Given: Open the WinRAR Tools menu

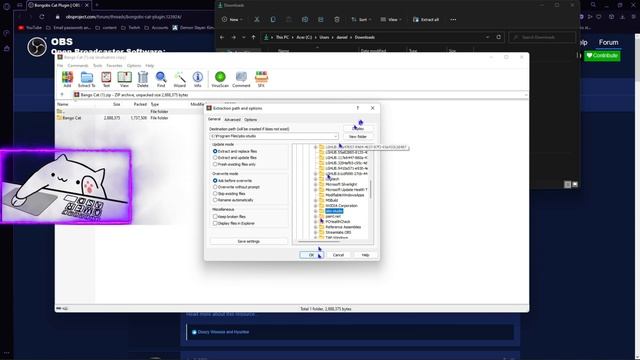Looking at the screenshot, I should coord(98,66).
